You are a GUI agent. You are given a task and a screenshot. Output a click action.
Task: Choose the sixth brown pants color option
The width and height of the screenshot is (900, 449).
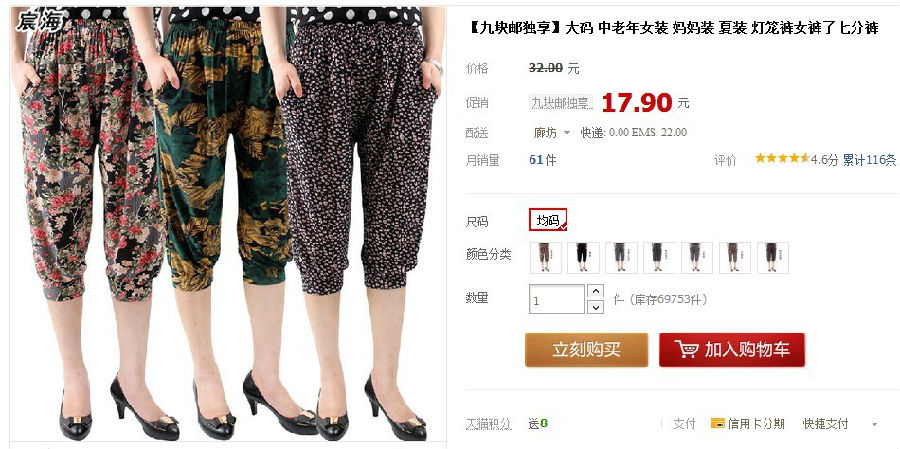click(735, 258)
